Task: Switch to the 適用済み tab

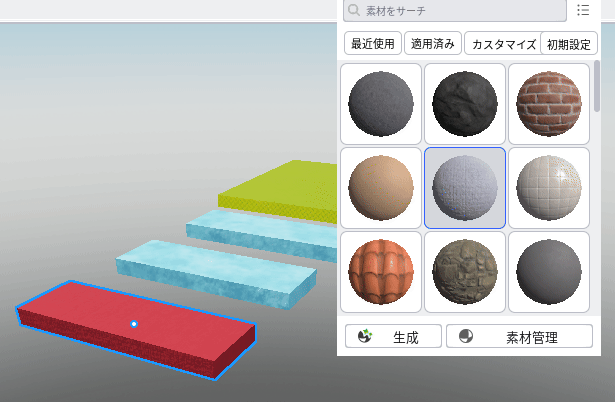Action: (433, 44)
